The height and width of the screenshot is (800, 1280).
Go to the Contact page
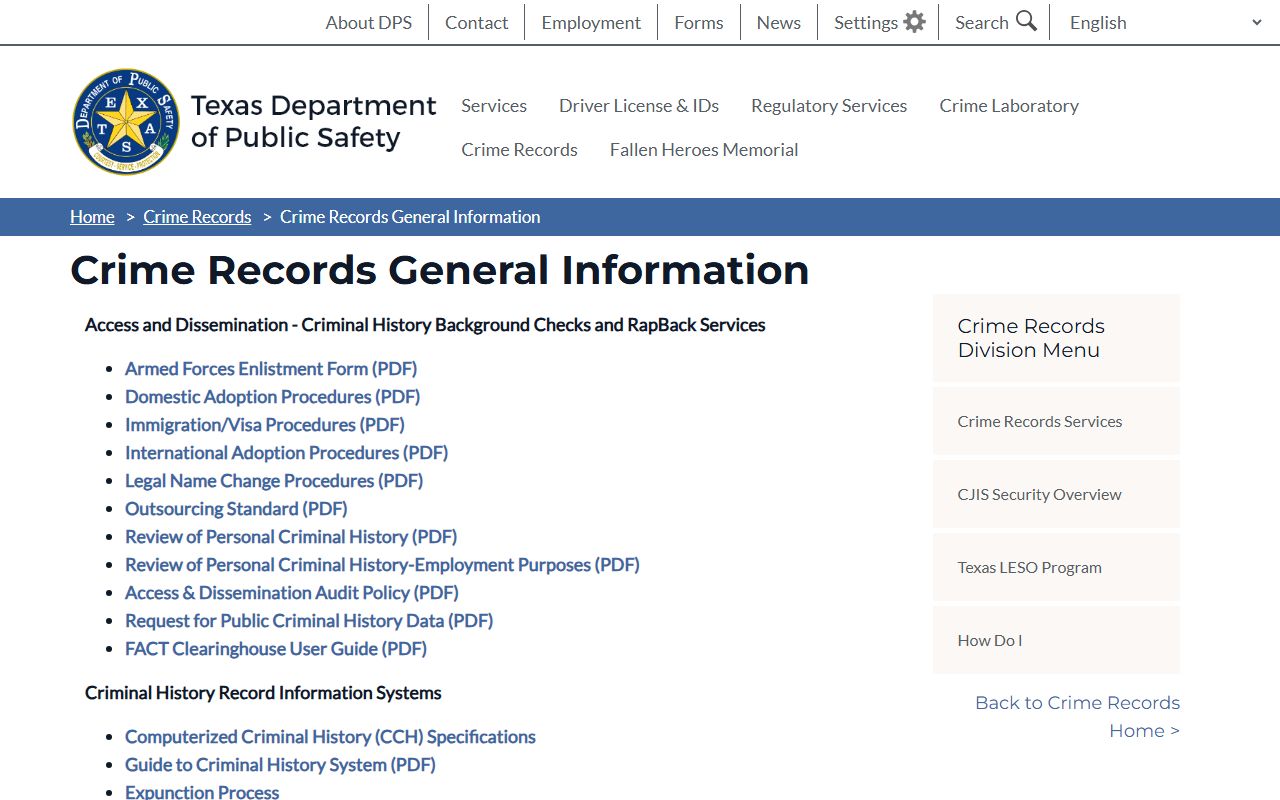coord(476,22)
